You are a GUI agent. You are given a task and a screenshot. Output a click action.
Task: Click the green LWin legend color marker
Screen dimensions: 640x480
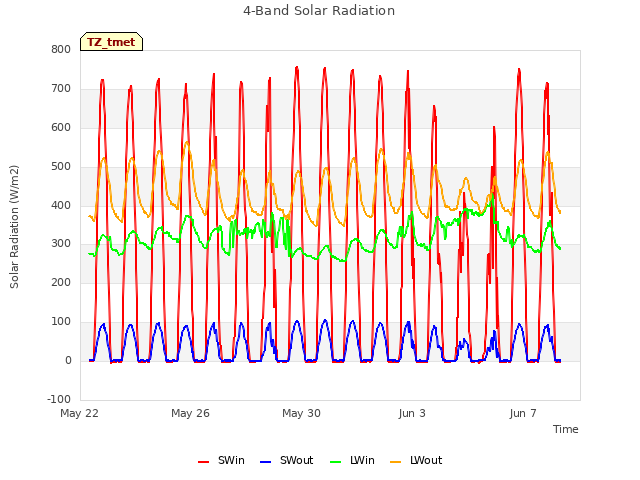coord(335,462)
